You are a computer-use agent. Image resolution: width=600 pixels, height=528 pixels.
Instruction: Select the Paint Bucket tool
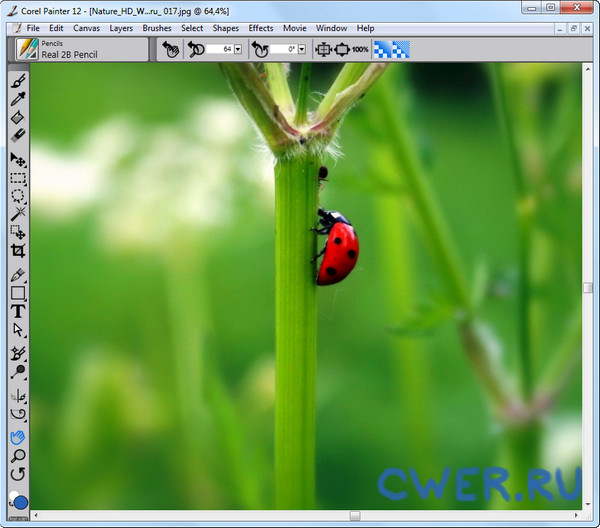tap(18, 118)
